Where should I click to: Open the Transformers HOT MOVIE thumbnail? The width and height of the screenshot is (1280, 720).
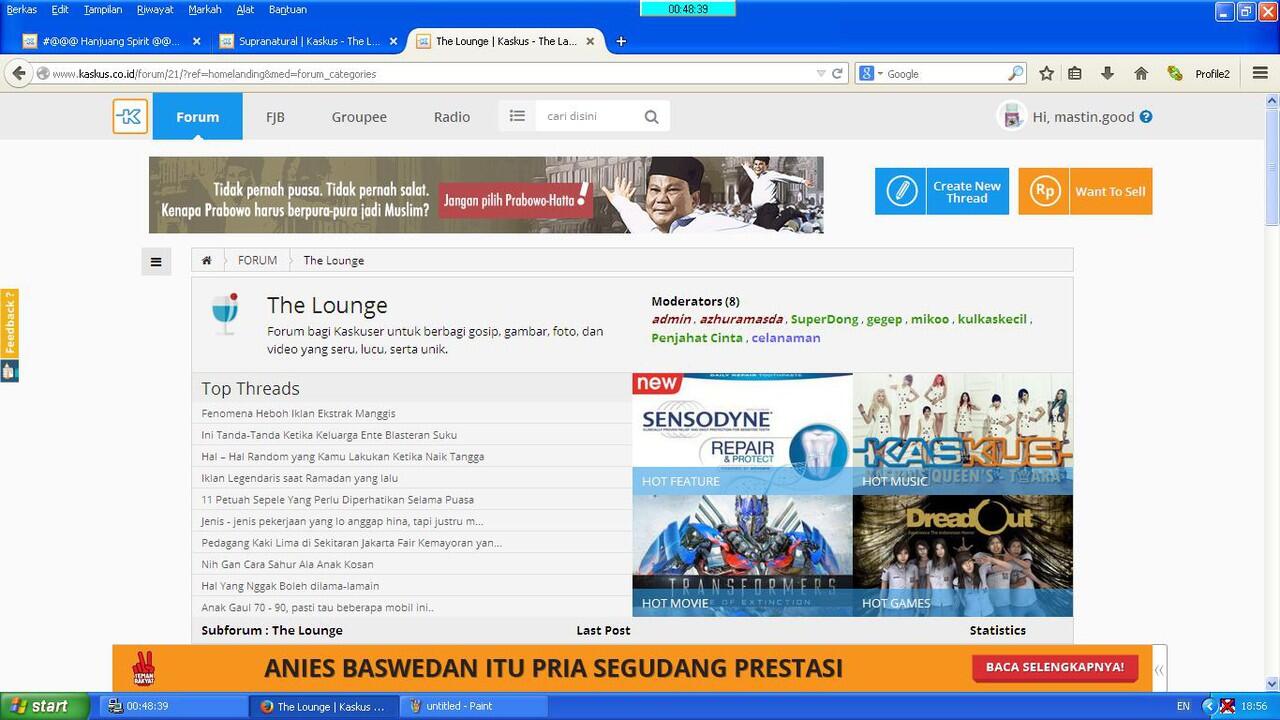click(x=742, y=556)
